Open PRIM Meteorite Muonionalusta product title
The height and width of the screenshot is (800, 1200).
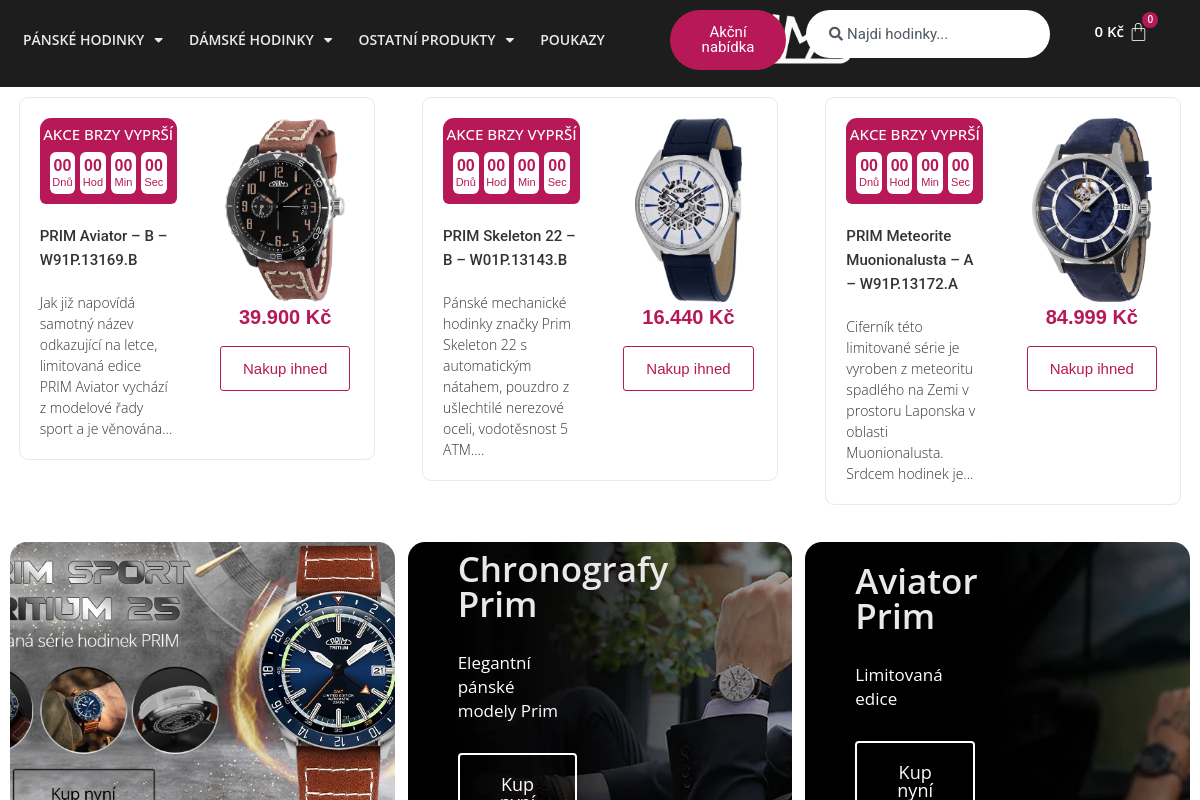(x=909, y=260)
